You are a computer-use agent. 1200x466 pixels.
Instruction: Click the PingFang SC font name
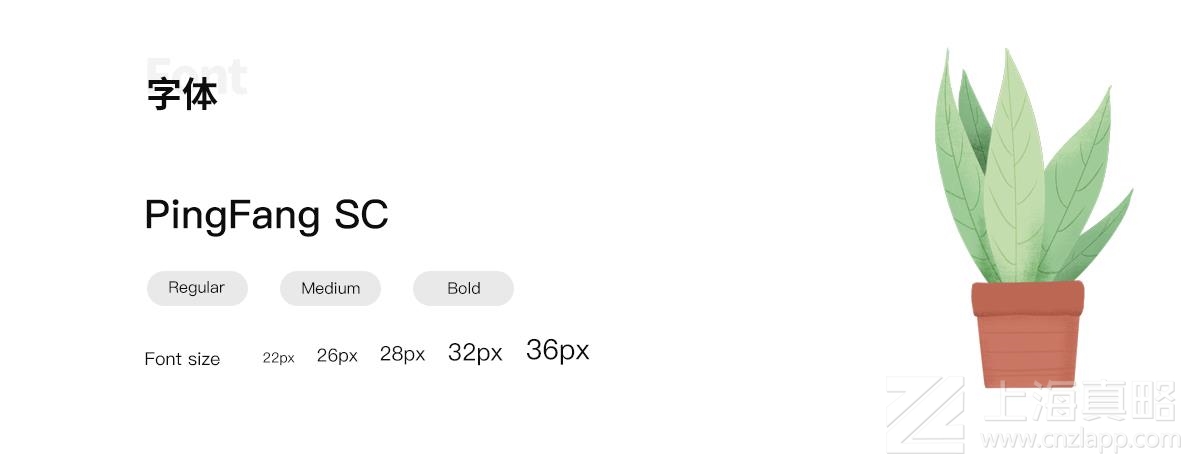(x=266, y=215)
